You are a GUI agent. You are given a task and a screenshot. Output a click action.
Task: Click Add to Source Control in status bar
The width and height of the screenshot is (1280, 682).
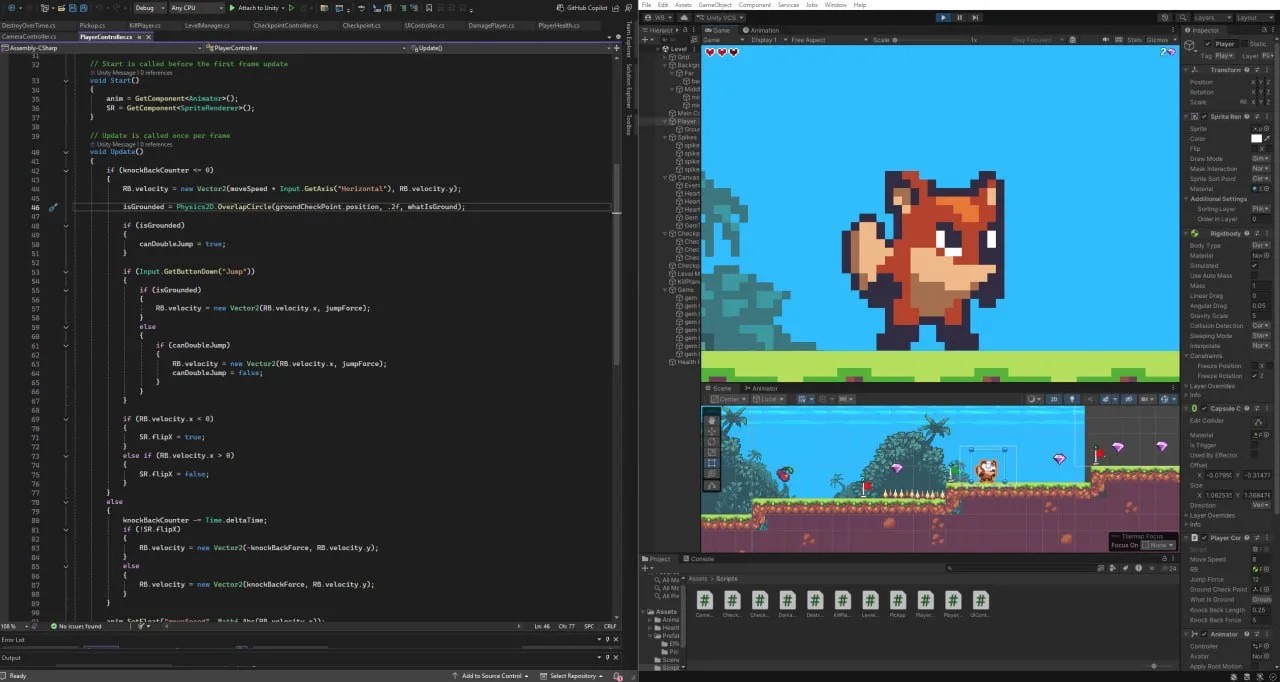[x=491, y=676]
